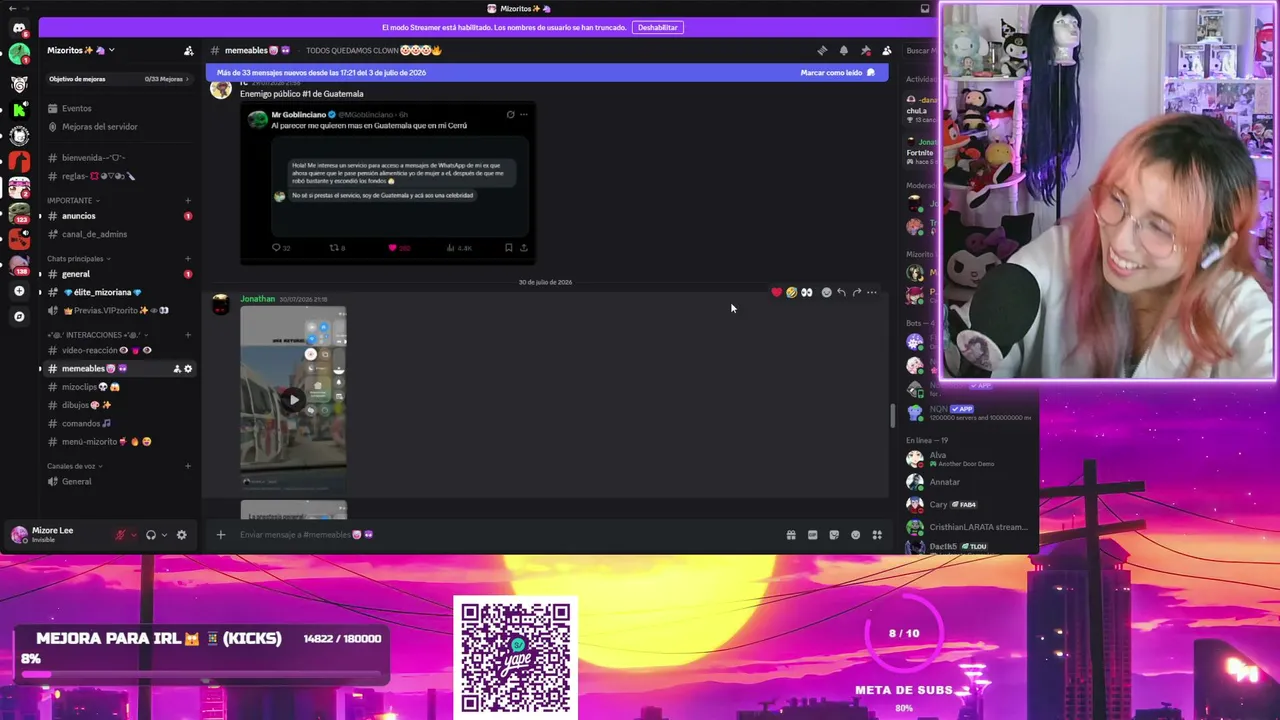1280x720 pixels.
Task: Switch to anuncios channel
Action: (x=119, y=216)
